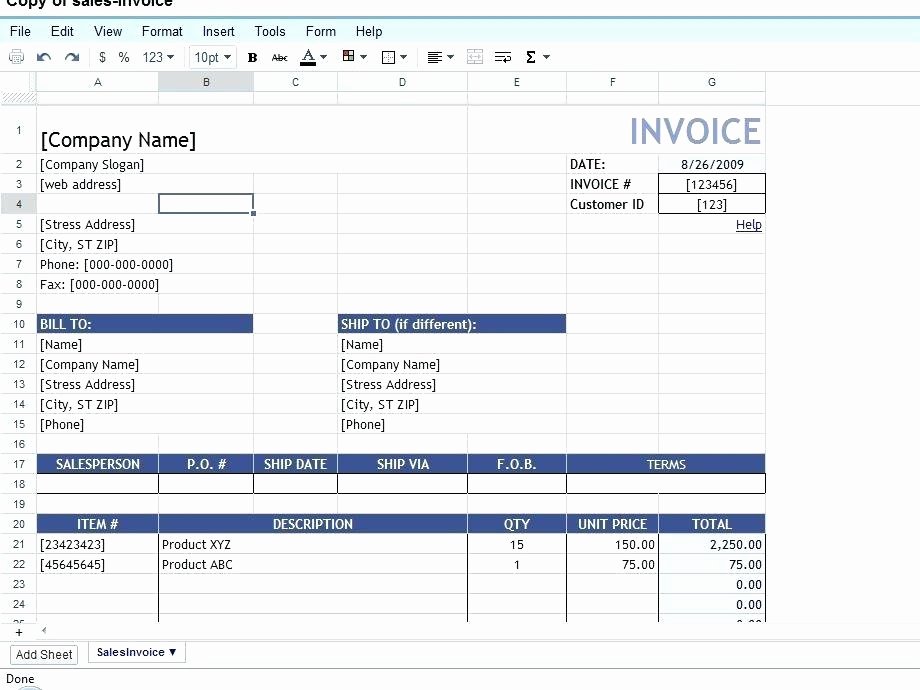This screenshot has width=920, height=690.
Task: Select column G header
Action: pyautogui.click(x=712, y=82)
